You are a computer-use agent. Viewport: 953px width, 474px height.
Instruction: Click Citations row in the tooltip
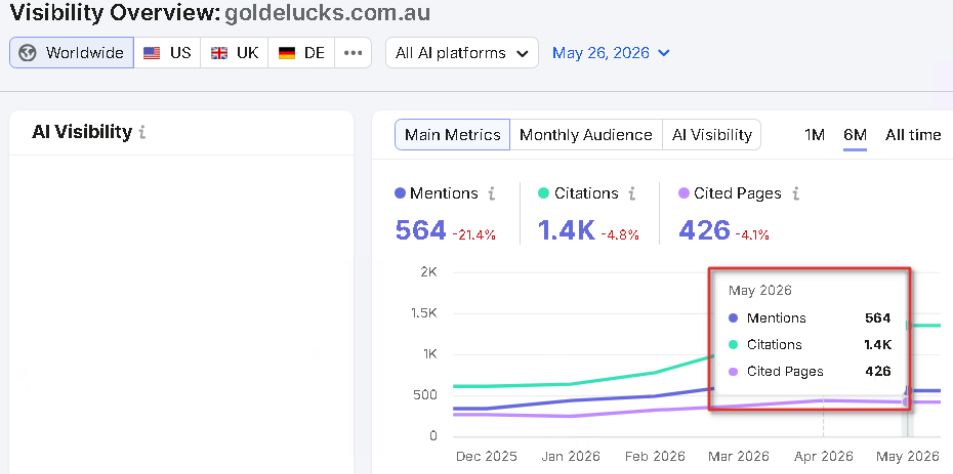coord(810,345)
